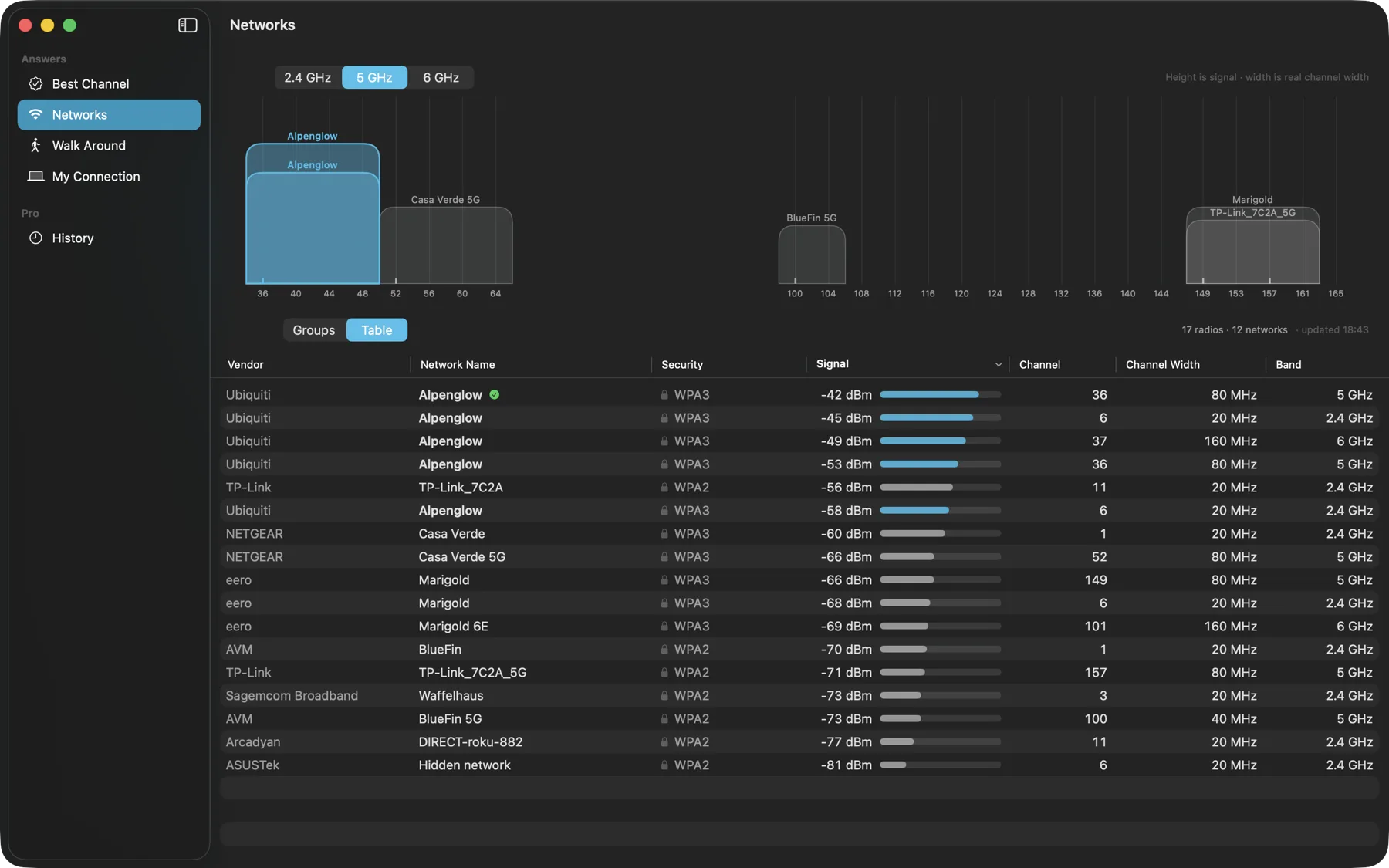This screenshot has height=868, width=1389.
Task: Click the My Connection laptop icon
Action: (x=35, y=176)
